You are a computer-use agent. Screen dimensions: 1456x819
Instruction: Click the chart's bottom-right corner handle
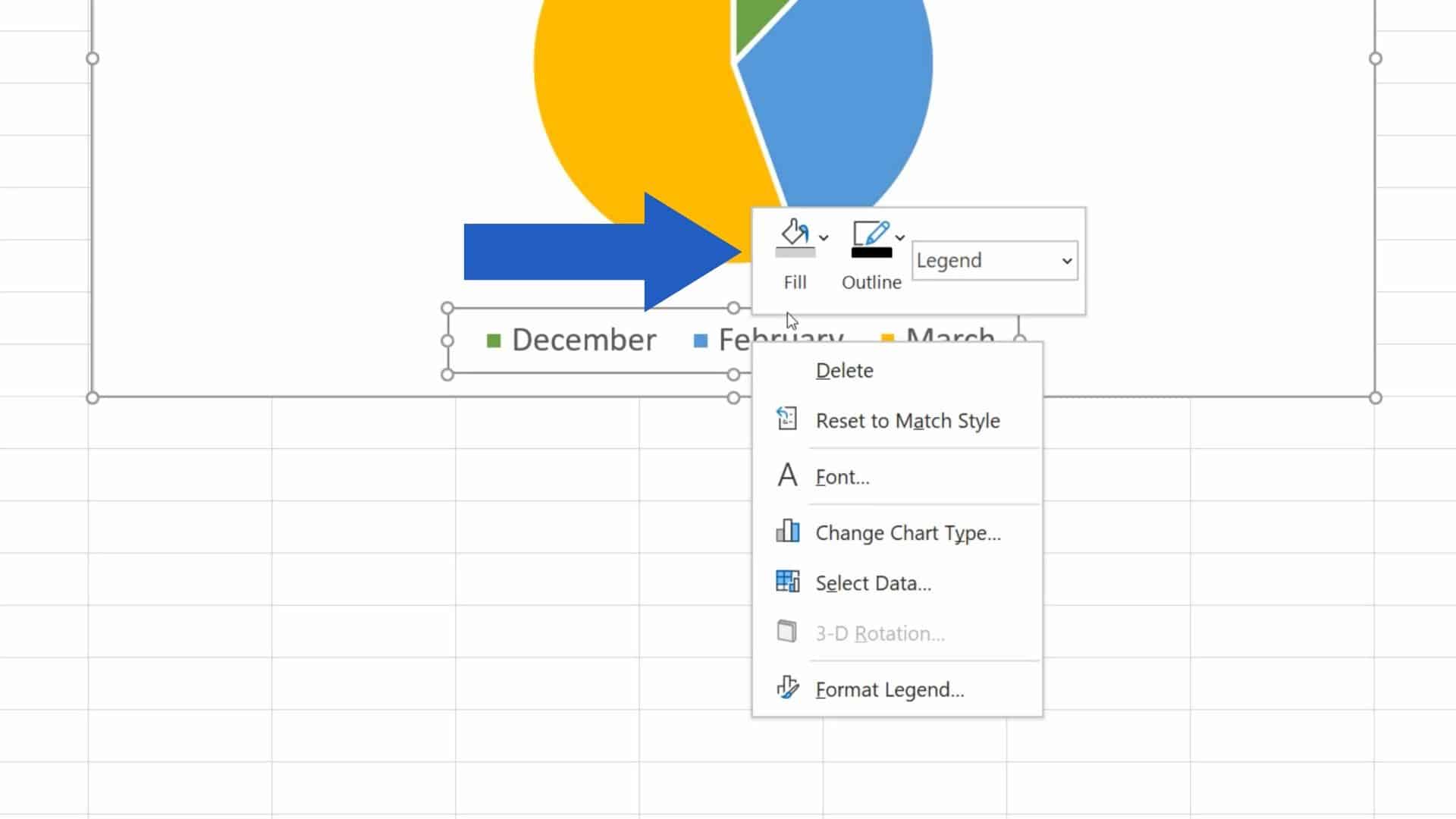pyautogui.click(x=1376, y=397)
